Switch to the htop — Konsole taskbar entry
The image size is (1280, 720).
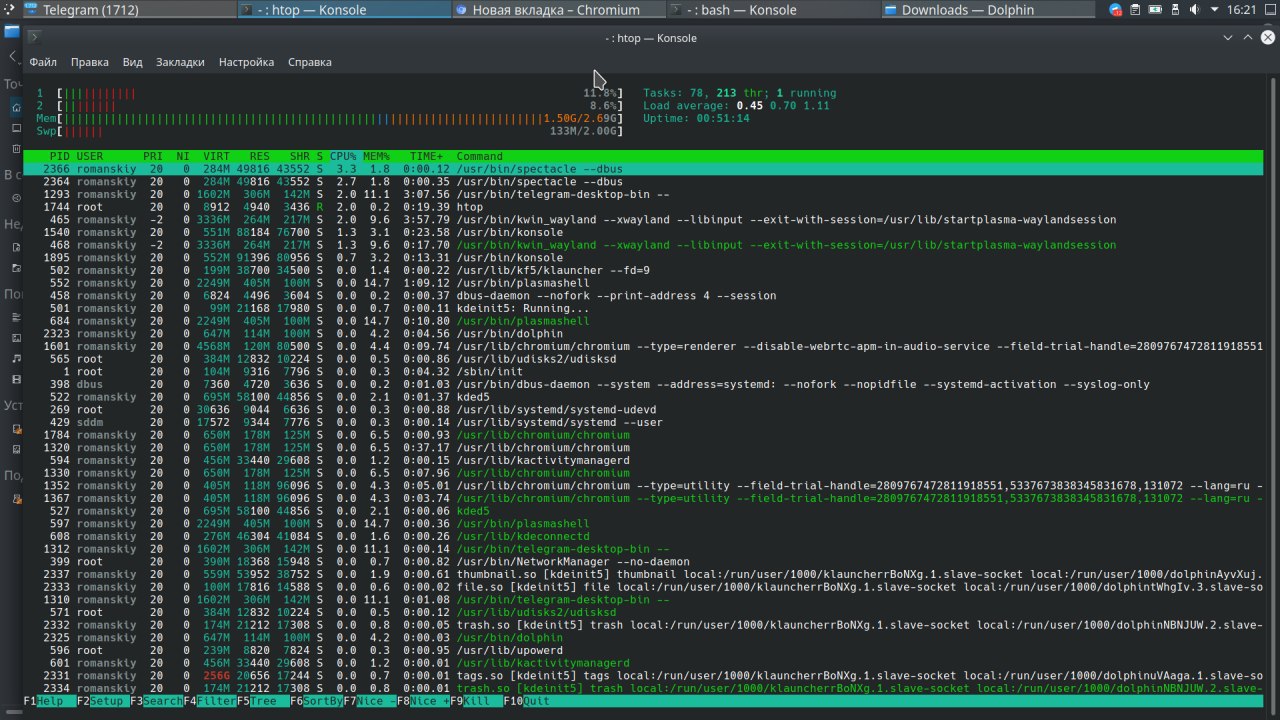(x=344, y=10)
